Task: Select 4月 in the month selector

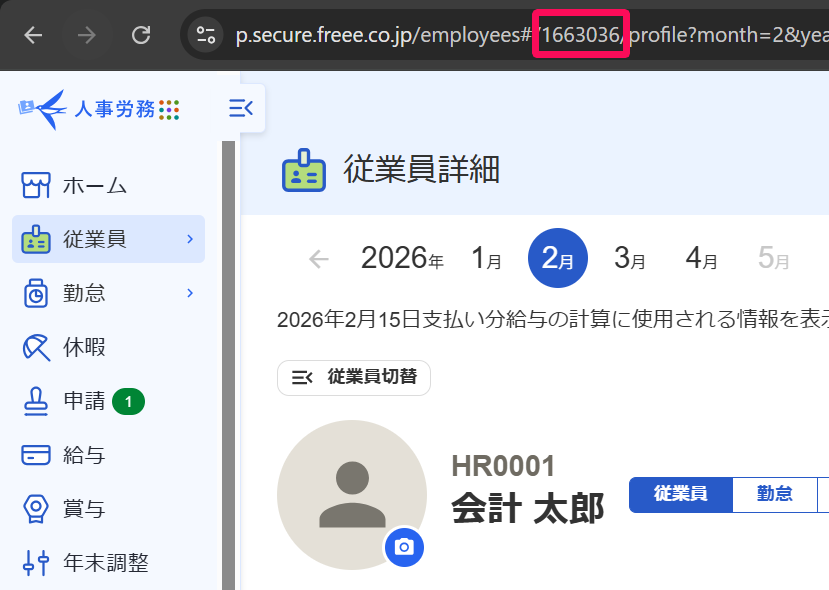Action: 702,258
